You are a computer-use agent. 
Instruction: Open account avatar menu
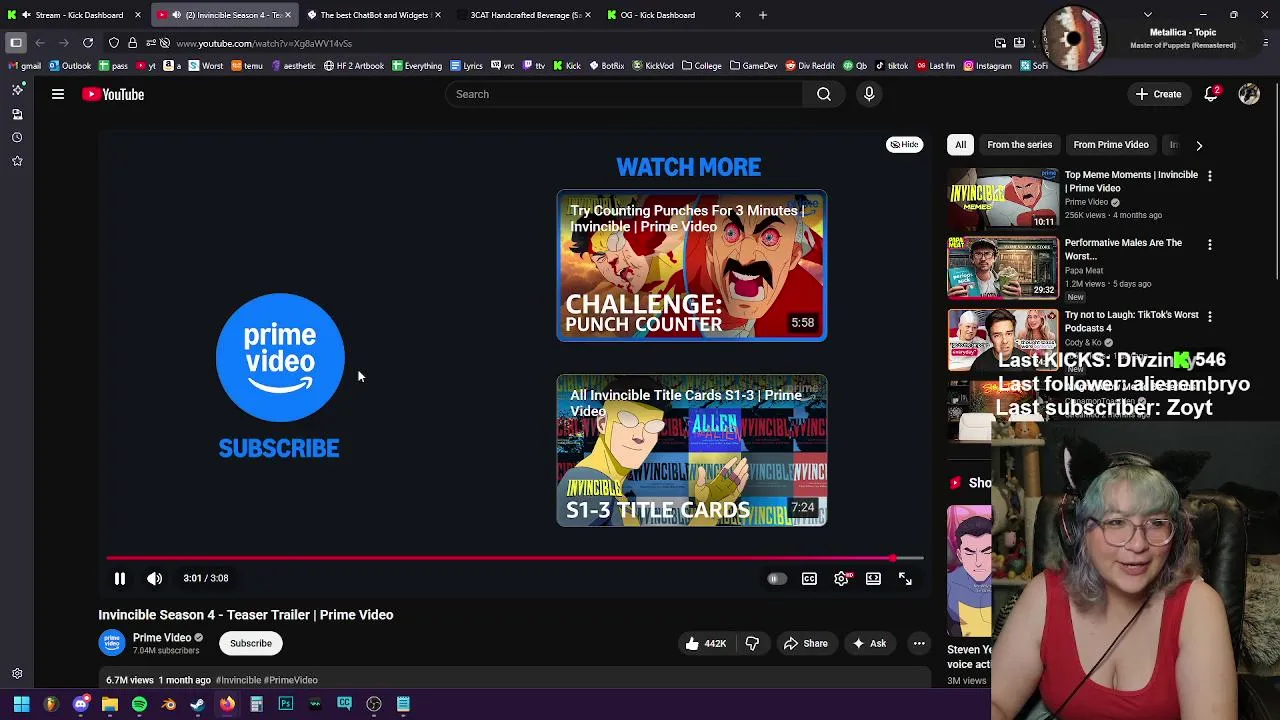(x=1249, y=94)
